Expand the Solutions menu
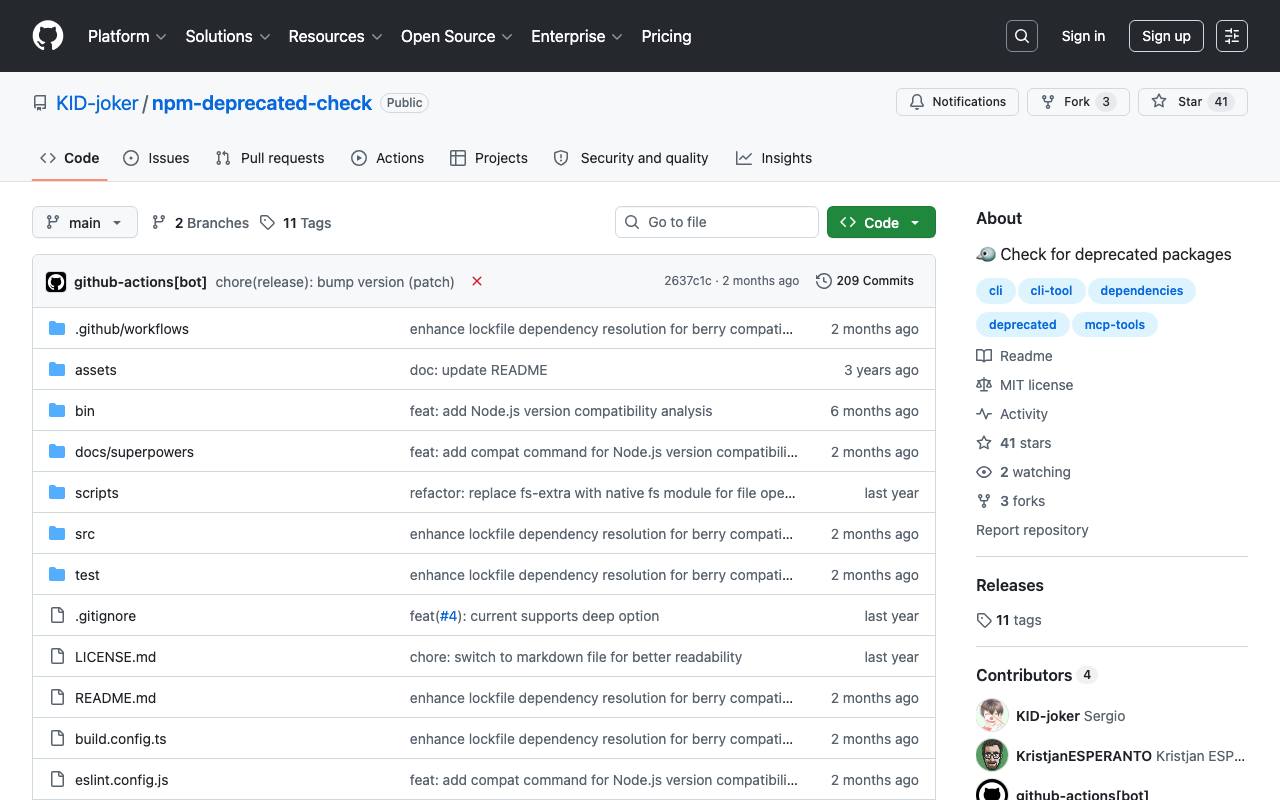This screenshot has height=800, width=1280. click(x=228, y=36)
